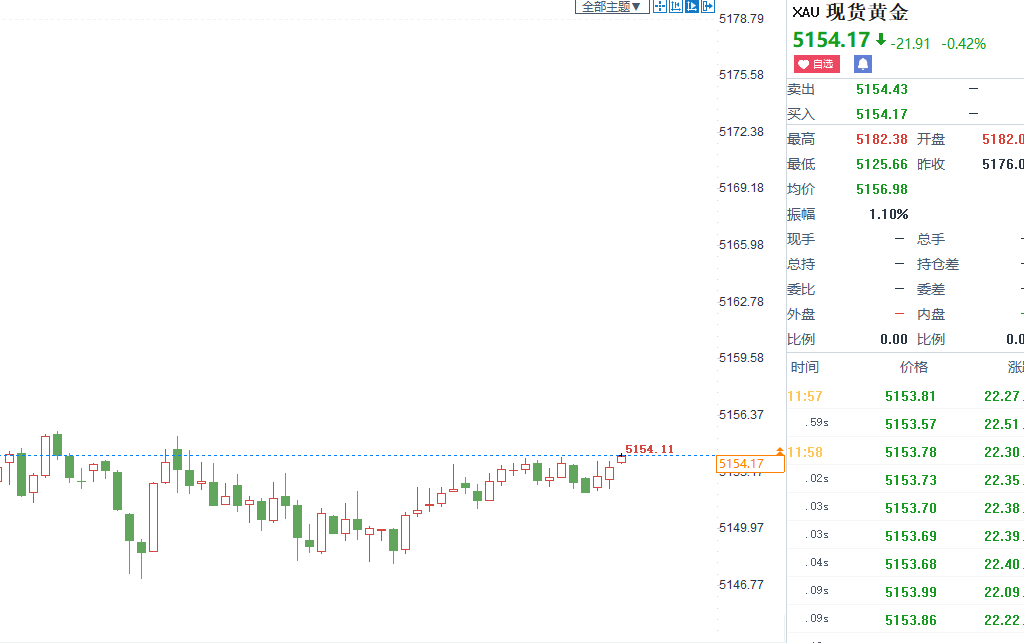Screen dimensions: 1024x643
Task: Click tick price 5153.86
Action: coord(910,620)
